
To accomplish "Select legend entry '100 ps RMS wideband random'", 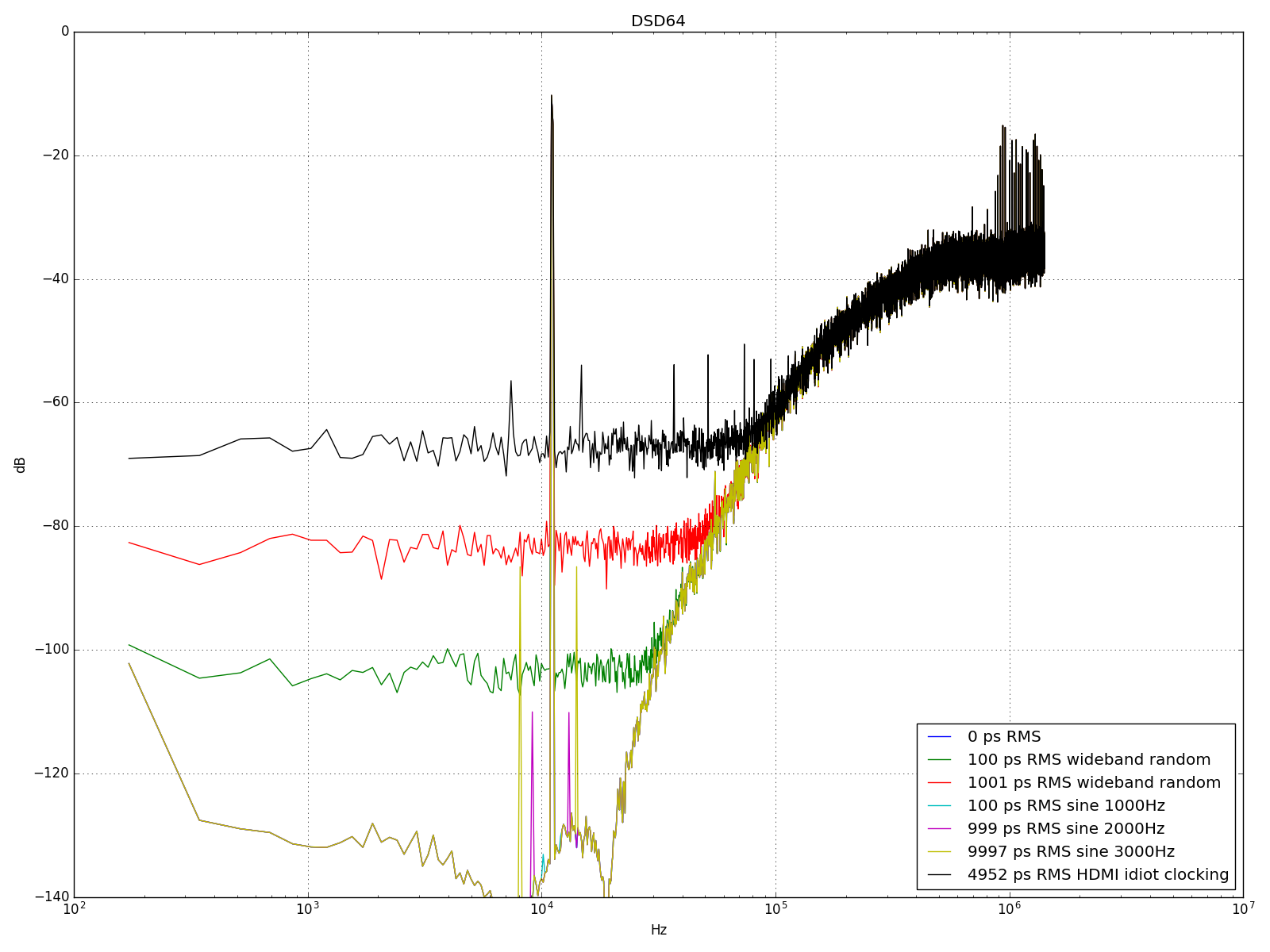I will [1089, 760].
